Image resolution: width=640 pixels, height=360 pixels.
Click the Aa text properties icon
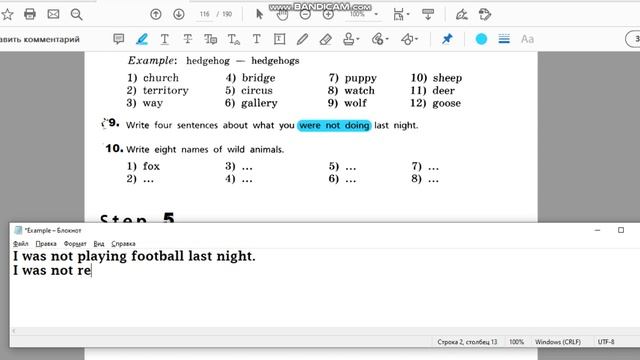point(527,39)
